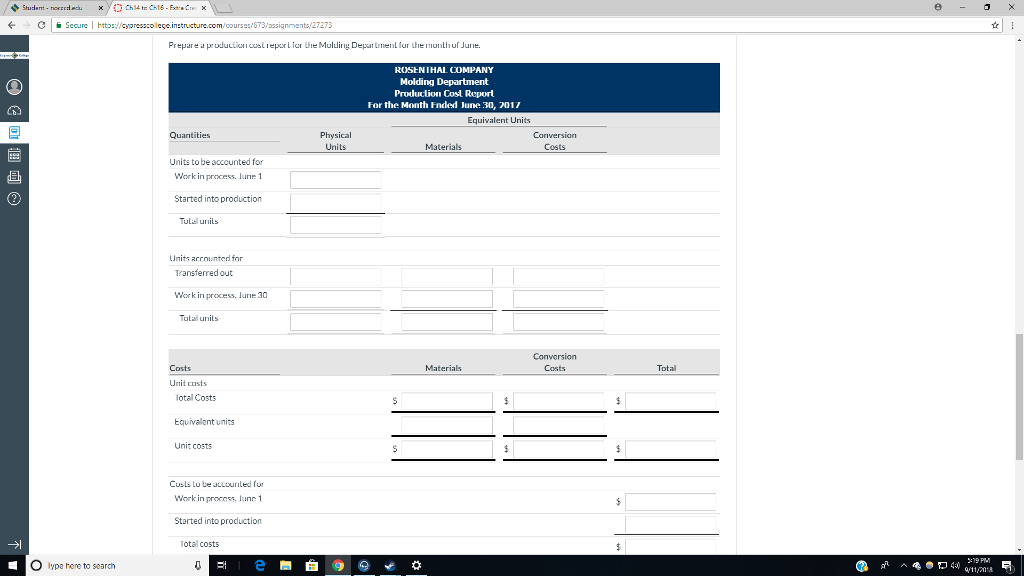The height and width of the screenshot is (576, 1024).
Task: Click Unit costs total column field
Action: (x=670, y=449)
